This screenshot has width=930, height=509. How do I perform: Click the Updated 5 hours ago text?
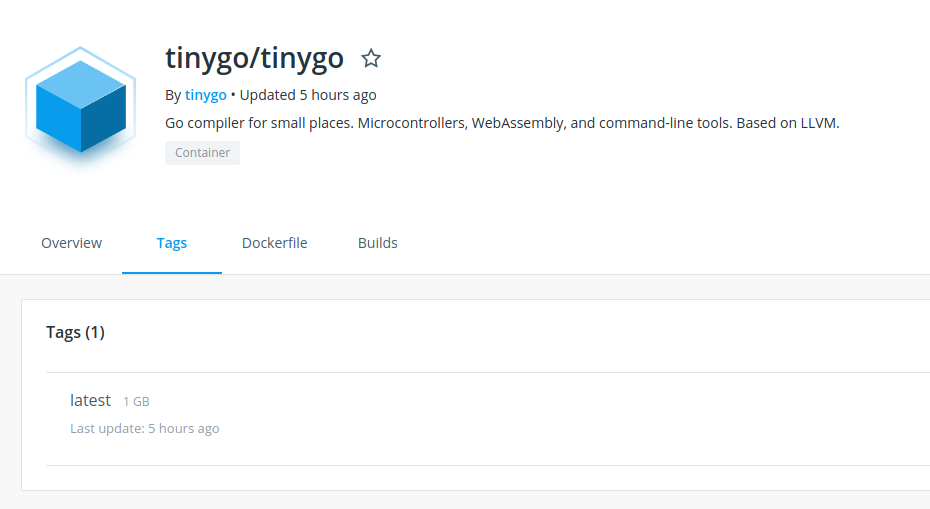[308, 95]
